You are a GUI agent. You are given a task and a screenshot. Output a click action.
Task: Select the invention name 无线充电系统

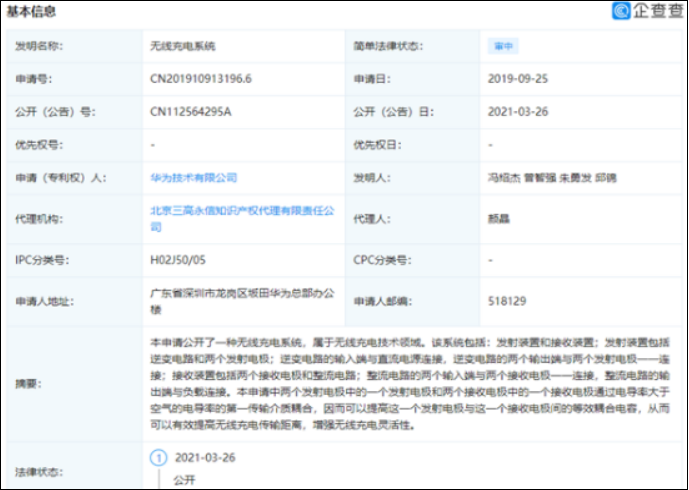183,46
